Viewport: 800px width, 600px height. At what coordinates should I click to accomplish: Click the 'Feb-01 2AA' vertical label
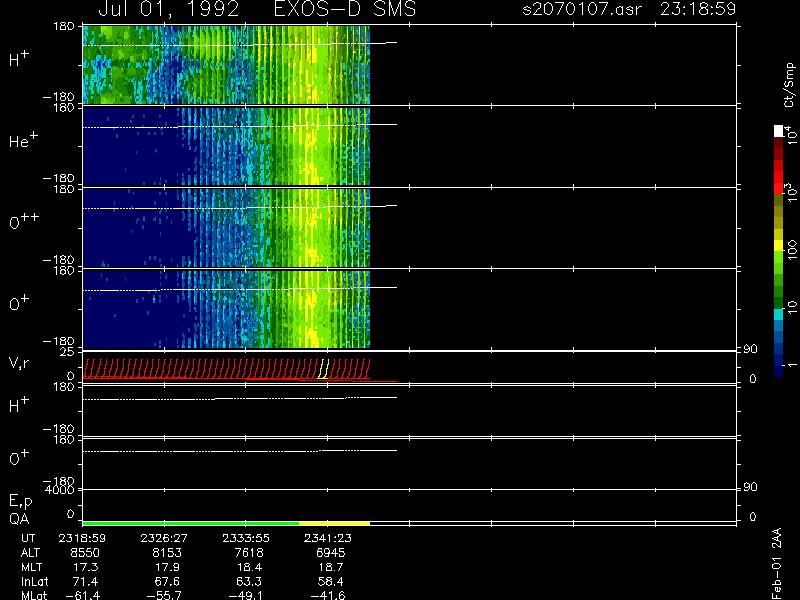click(777, 563)
